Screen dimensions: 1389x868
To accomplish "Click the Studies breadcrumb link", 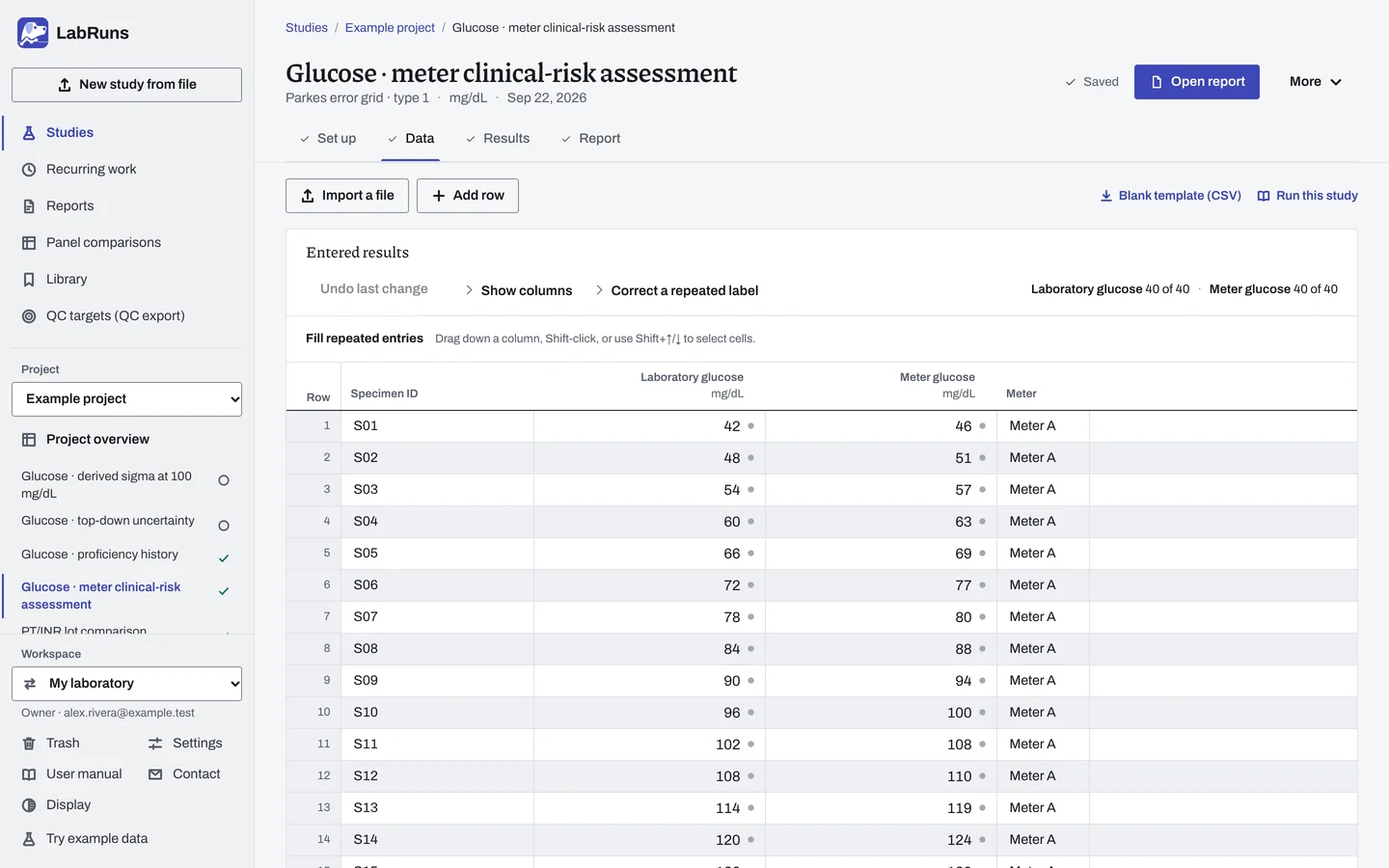I will (x=307, y=28).
